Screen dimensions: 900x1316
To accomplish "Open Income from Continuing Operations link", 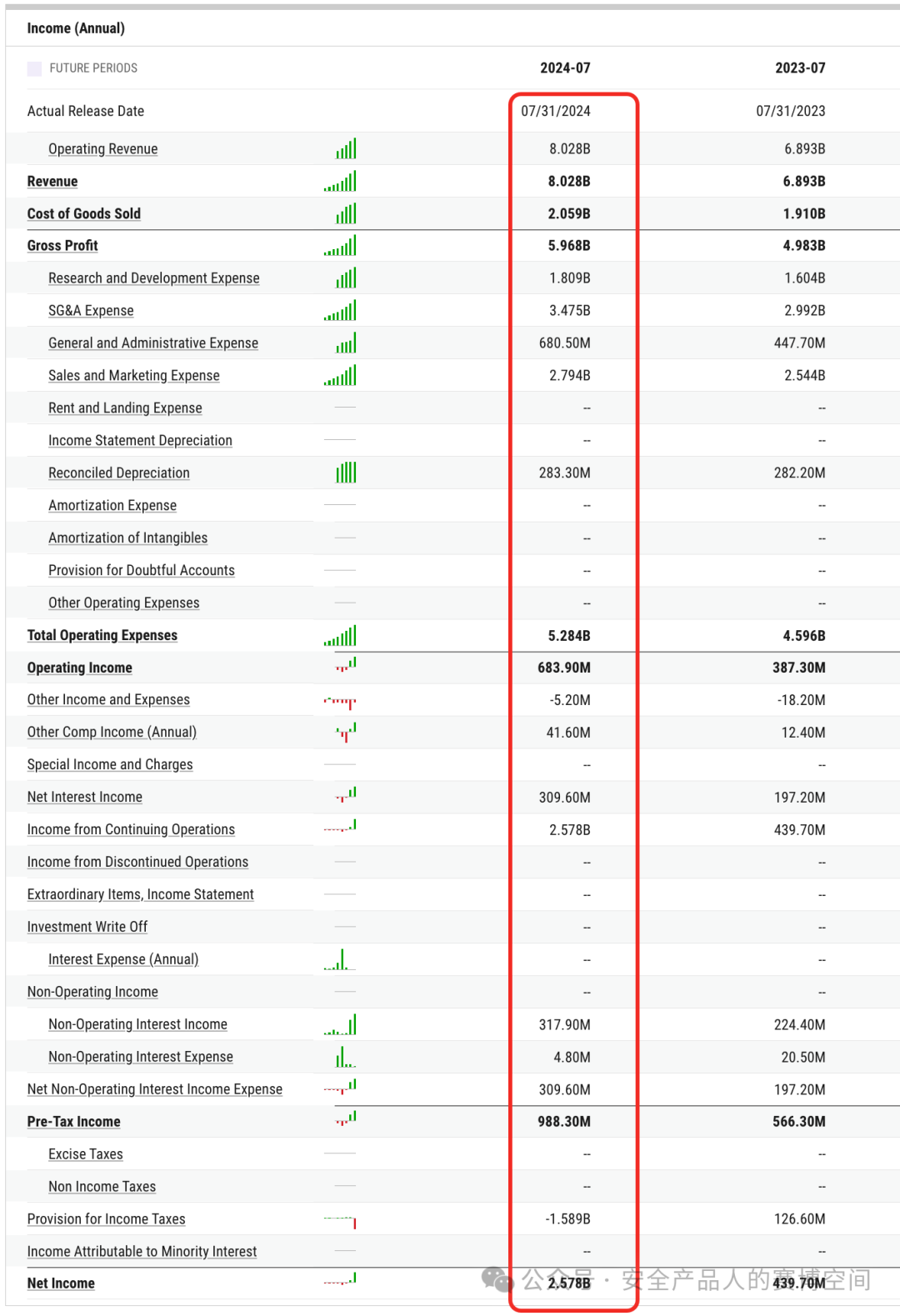I will coord(131,830).
